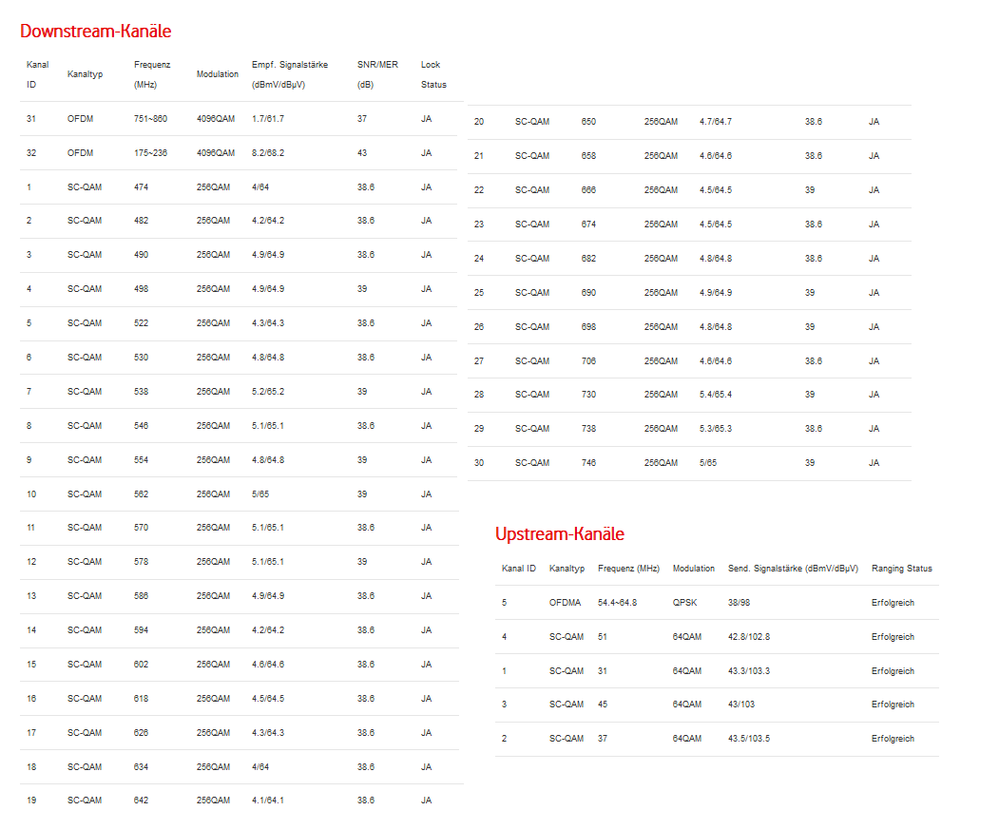Viewport: 999px width, 814px height.
Task: Select signal value 5.2/65.2
Action: 268,392
